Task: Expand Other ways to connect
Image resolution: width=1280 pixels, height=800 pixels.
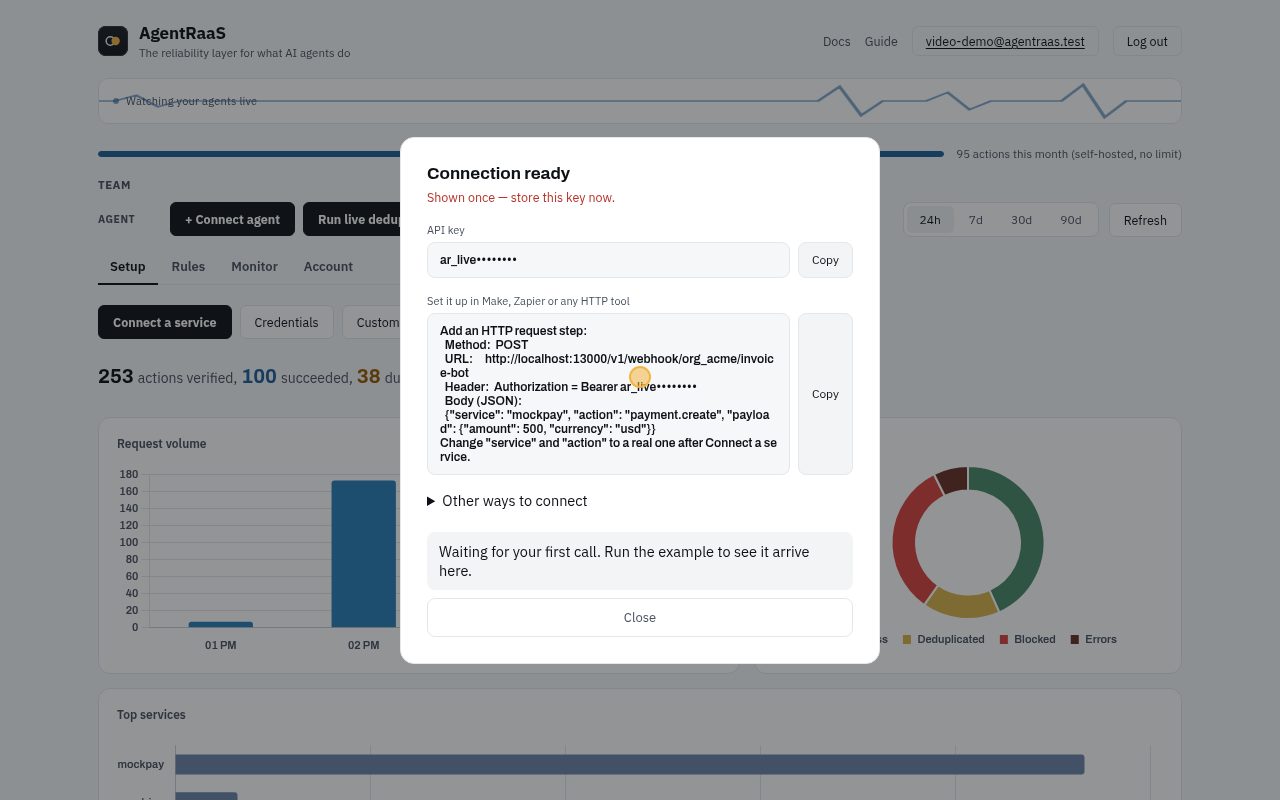Action: pos(507,501)
